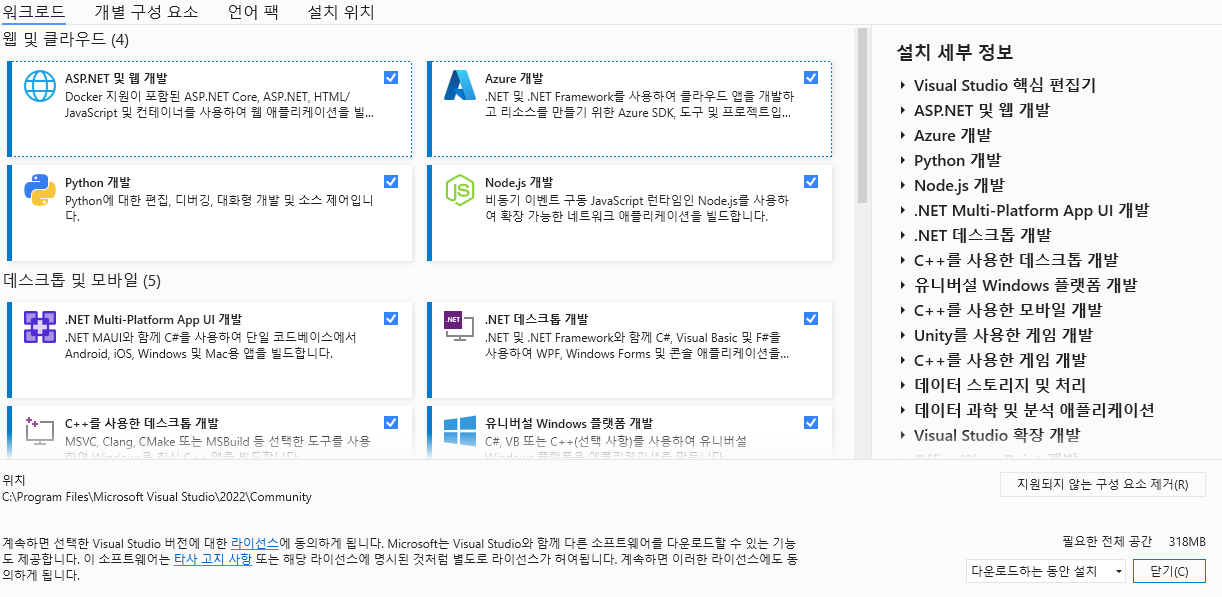Expand .NET 데스크톱 개발 in details

pos(902,235)
